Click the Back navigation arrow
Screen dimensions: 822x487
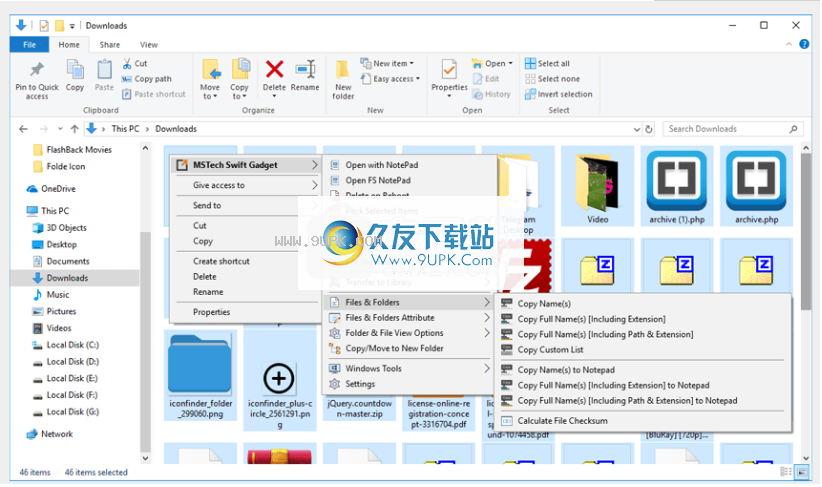[x=23, y=129]
